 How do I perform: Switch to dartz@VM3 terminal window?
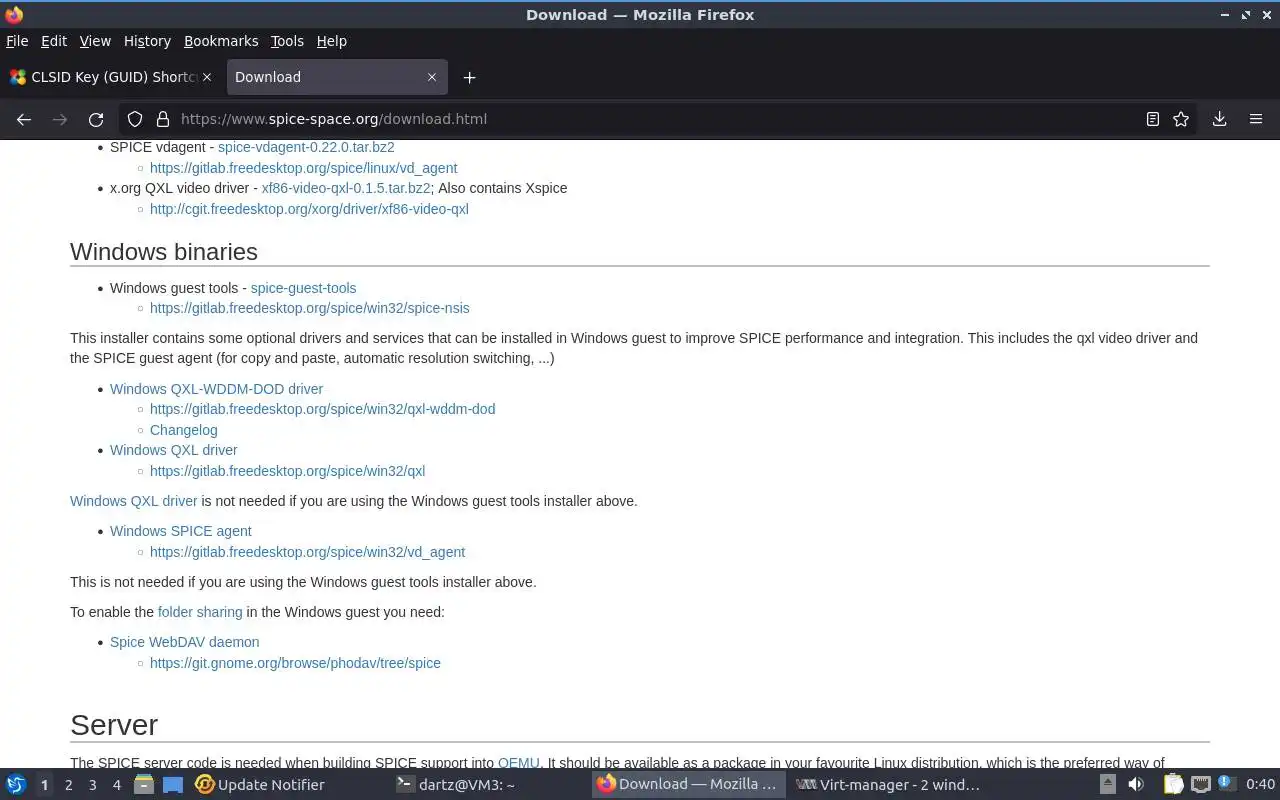tap(455, 785)
